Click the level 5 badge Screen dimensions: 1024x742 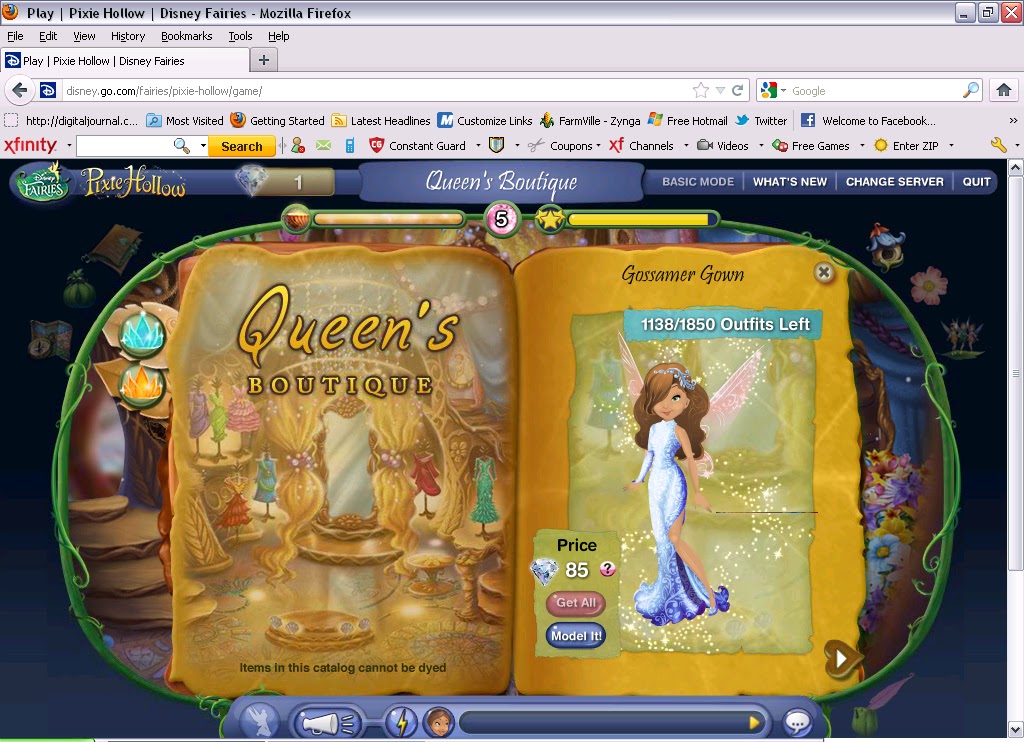[x=502, y=219]
